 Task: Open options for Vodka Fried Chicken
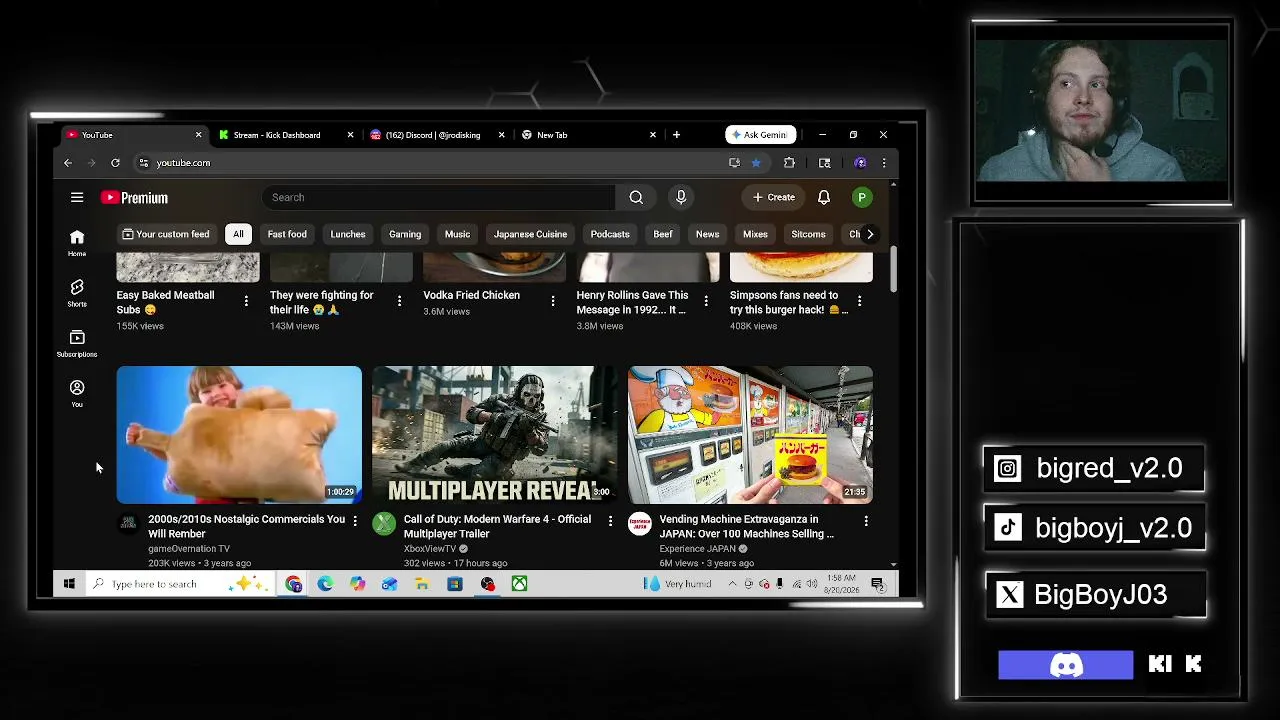(x=552, y=301)
